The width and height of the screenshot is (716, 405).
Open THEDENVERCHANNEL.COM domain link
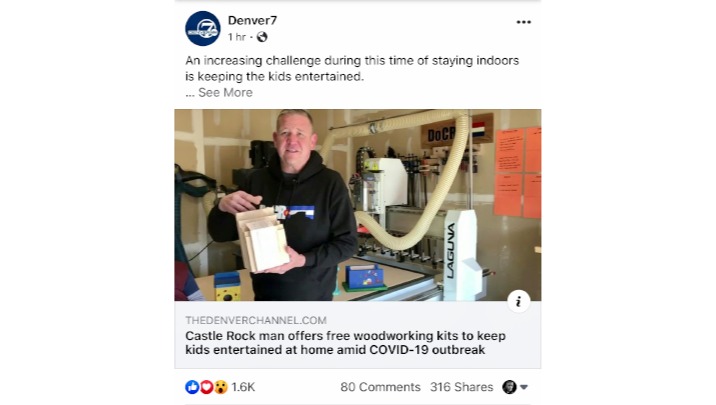[x=256, y=321]
